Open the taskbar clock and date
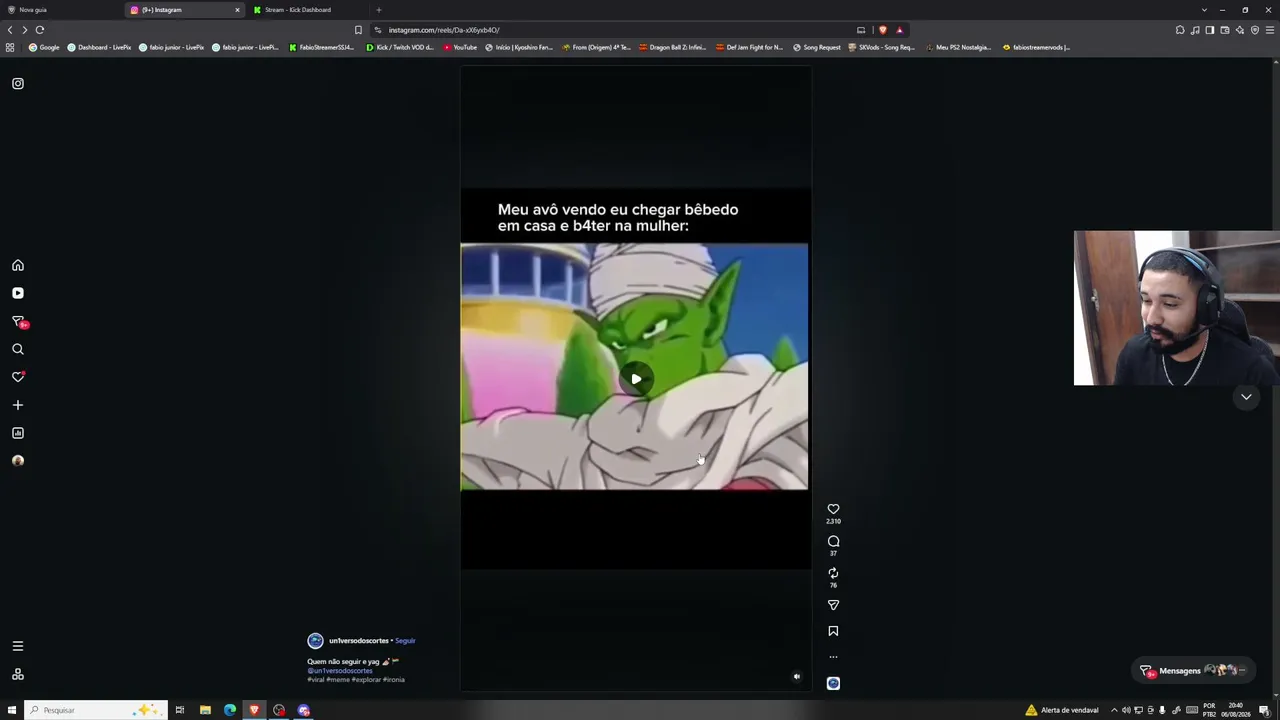 tap(1236, 710)
